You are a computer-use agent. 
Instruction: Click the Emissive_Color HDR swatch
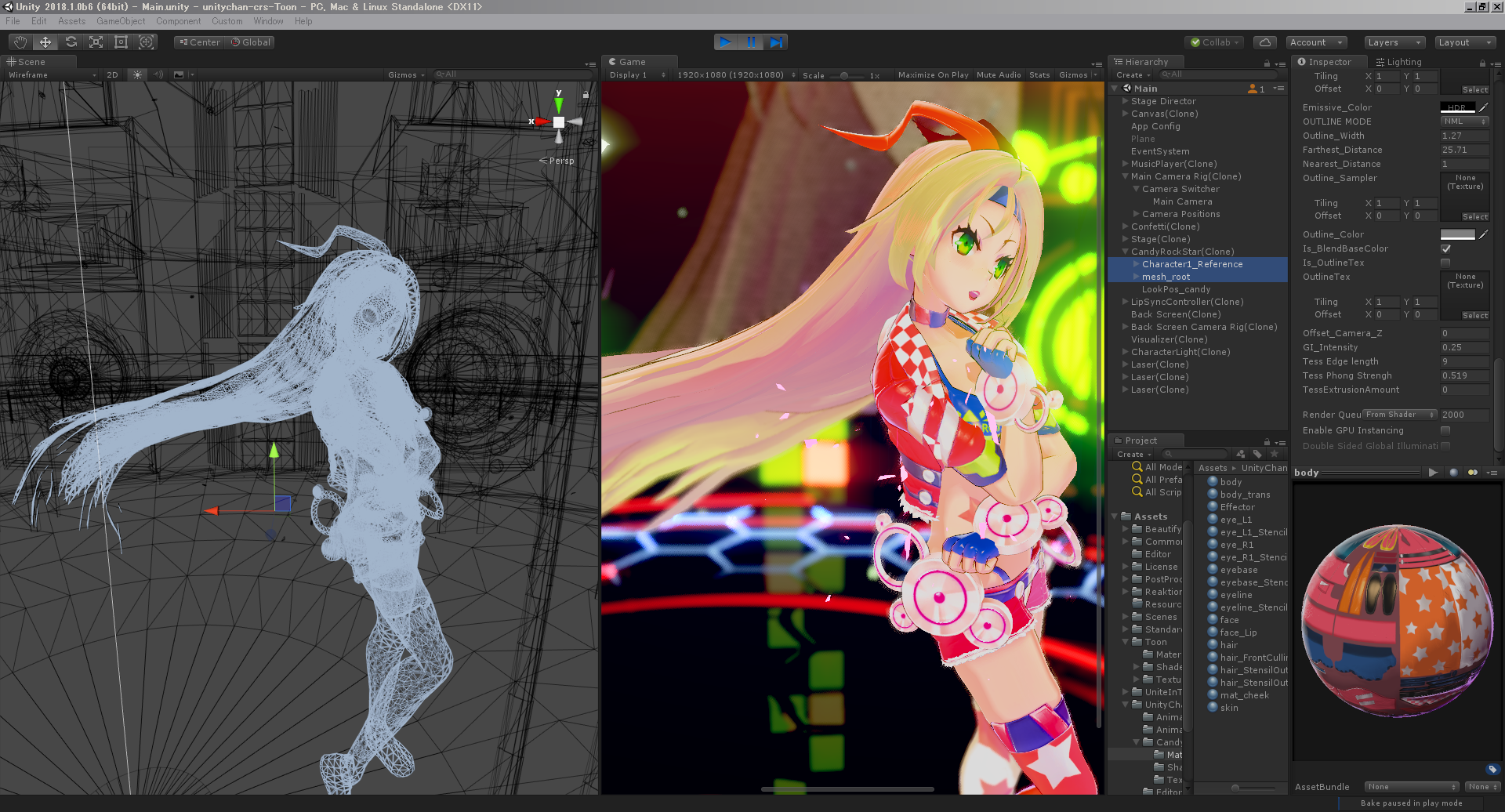click(1458, 107)
